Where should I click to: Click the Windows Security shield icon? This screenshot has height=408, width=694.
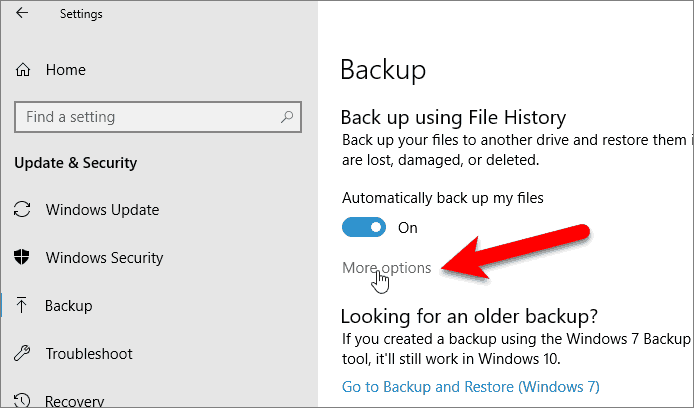click(x=22, y=257)
